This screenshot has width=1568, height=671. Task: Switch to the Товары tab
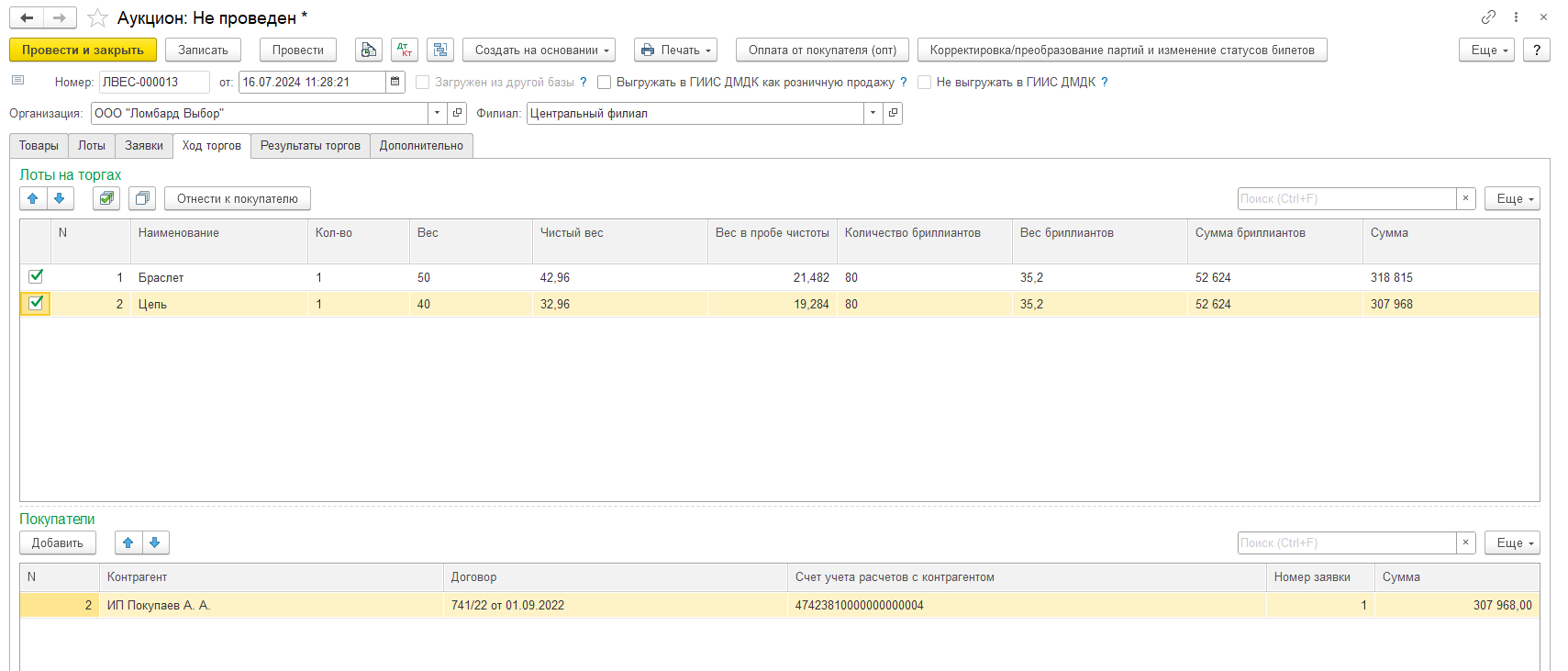(x=39, y=146)
